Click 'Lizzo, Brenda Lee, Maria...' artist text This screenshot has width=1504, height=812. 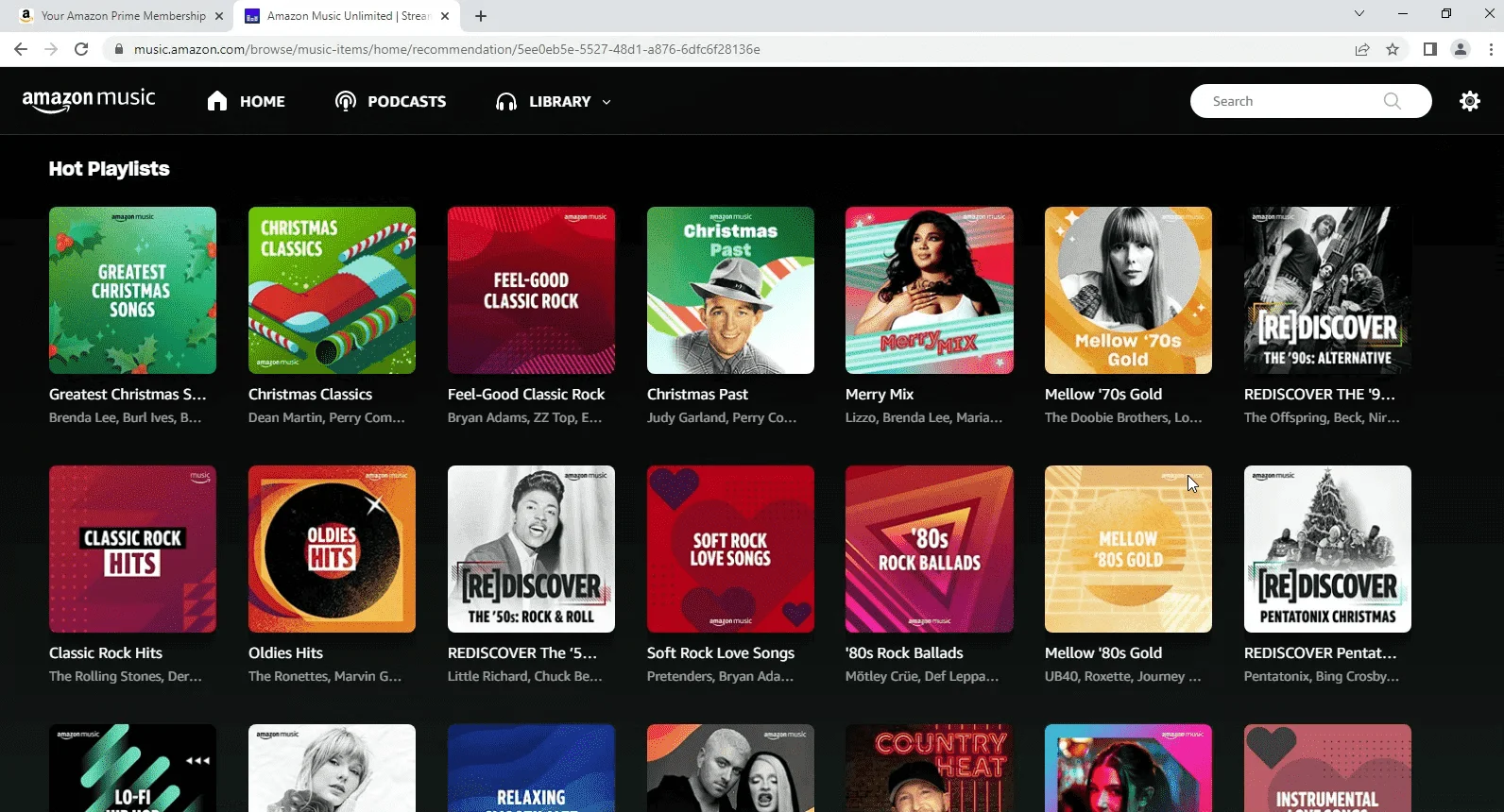point(924,417)
